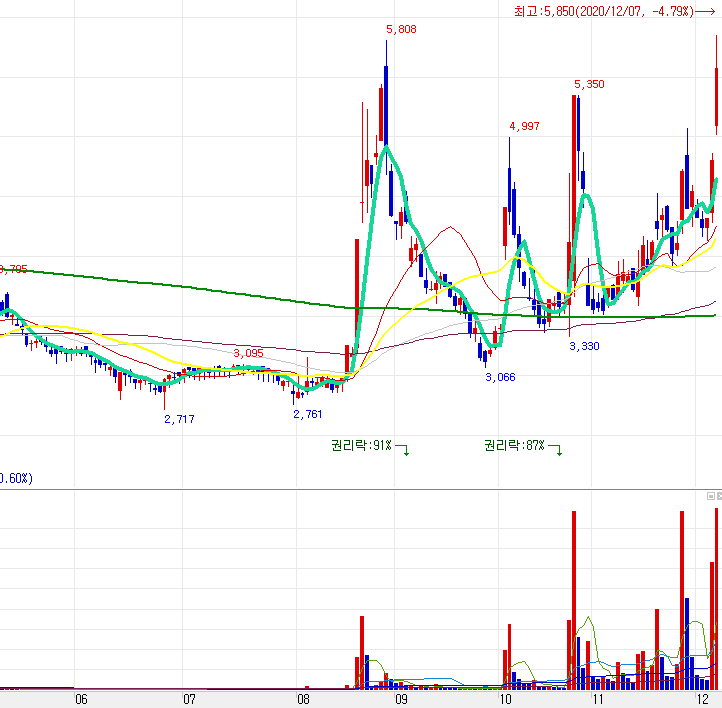Select the 07 month axis label

click(189, 699)
